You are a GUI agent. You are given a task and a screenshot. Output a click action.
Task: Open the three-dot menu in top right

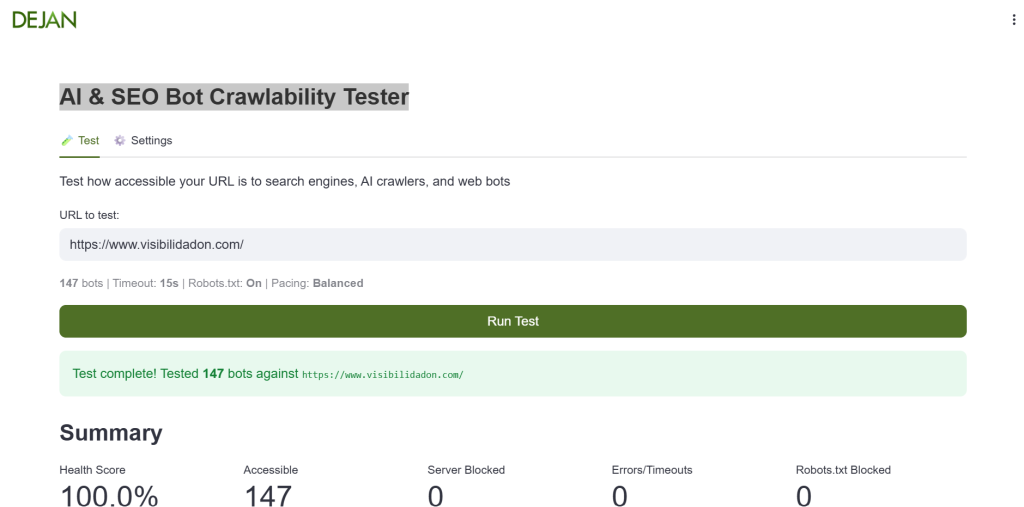[x=1014, y=20]
